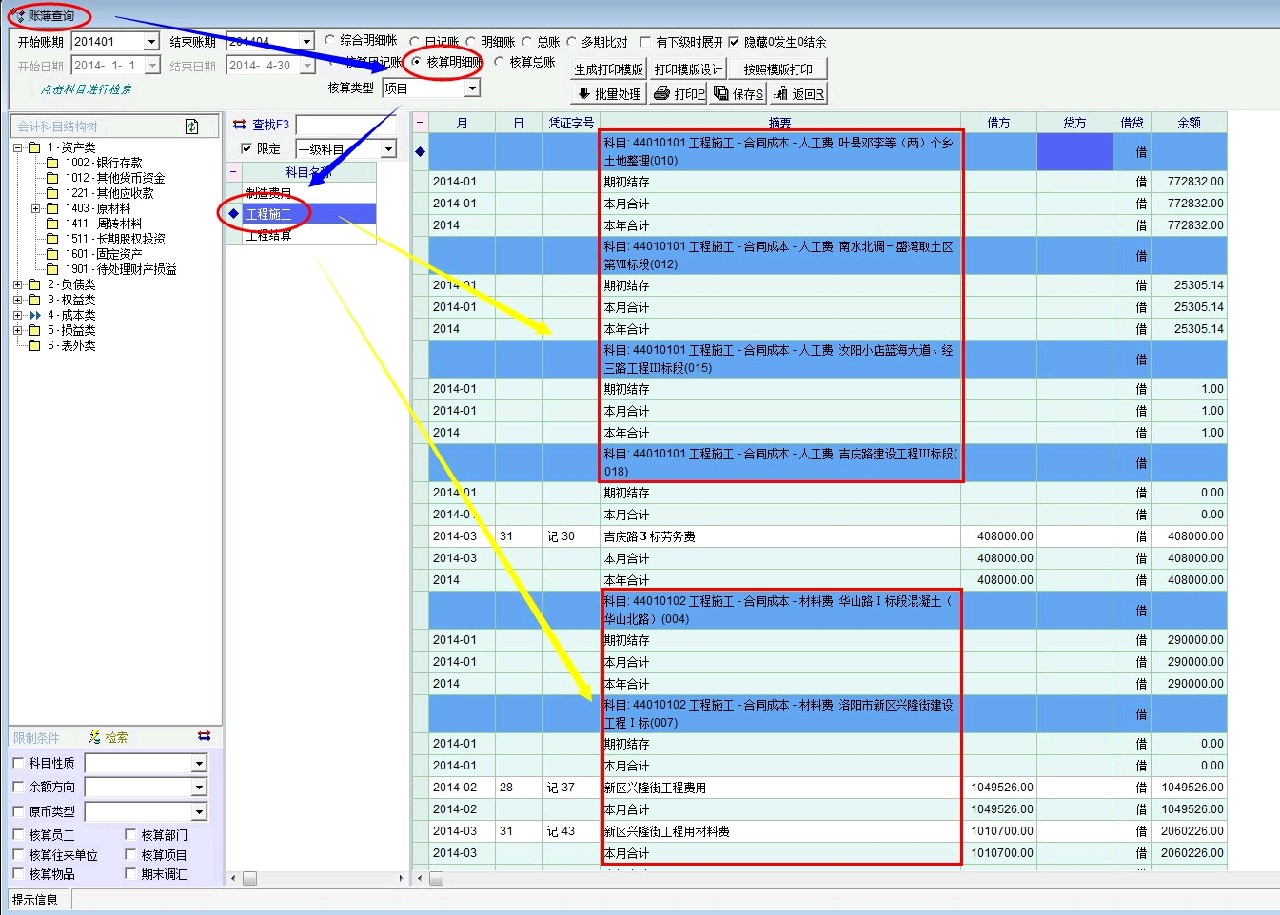
Task: Click the horizontal scrollbar thumb under subject list
Action: pyautogui.click(x=250, y=878)
